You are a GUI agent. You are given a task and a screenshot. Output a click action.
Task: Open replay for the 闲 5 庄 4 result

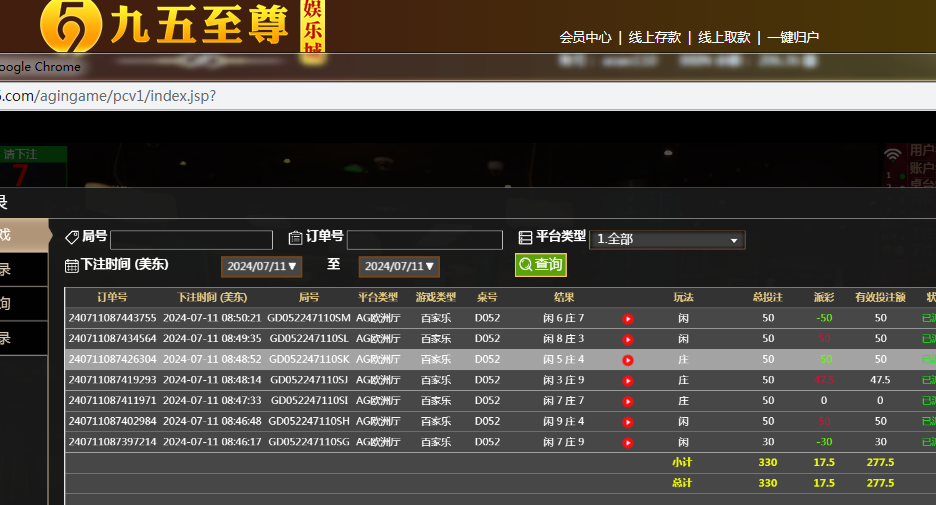628,360
